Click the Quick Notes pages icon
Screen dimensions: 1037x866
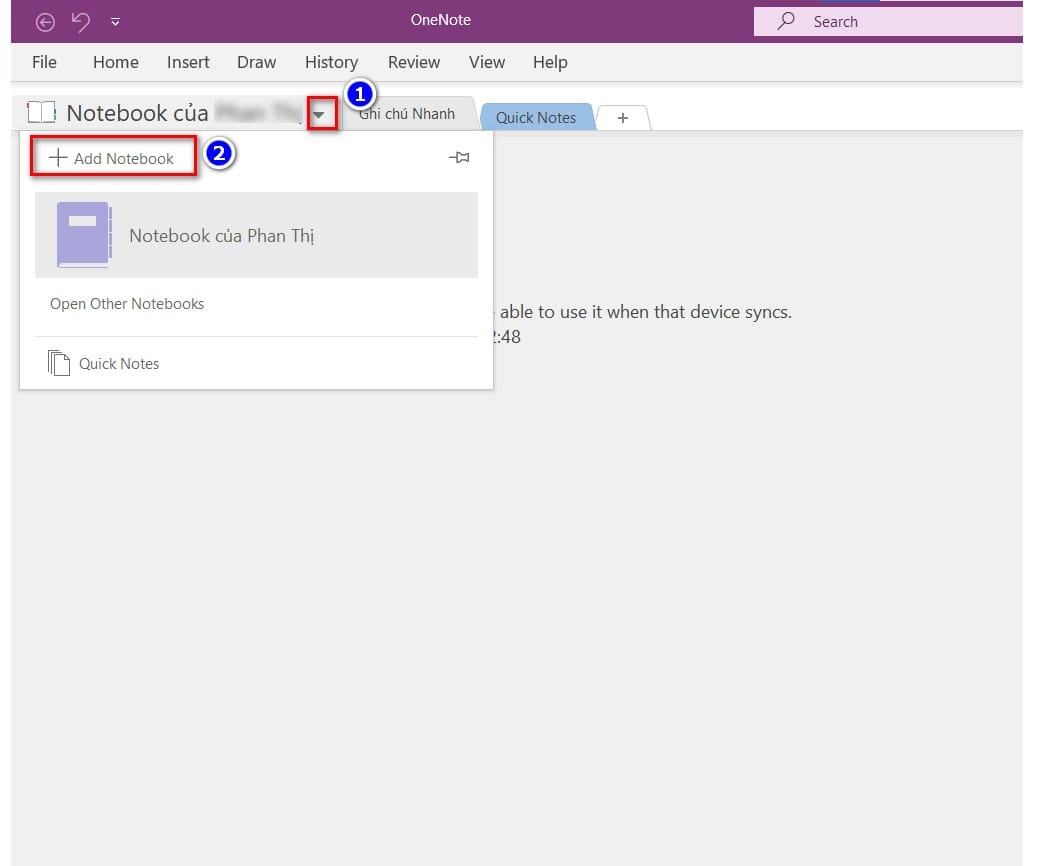point(59,363)
